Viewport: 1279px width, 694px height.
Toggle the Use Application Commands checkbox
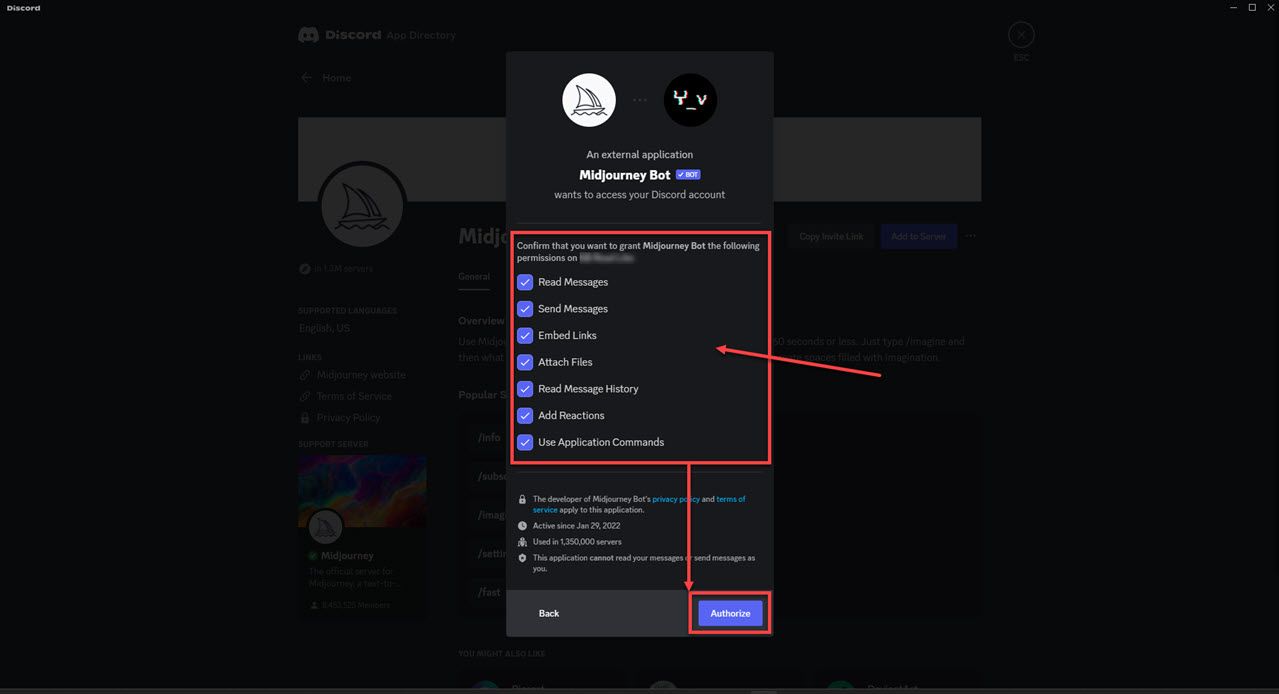[x=525, y=441]
